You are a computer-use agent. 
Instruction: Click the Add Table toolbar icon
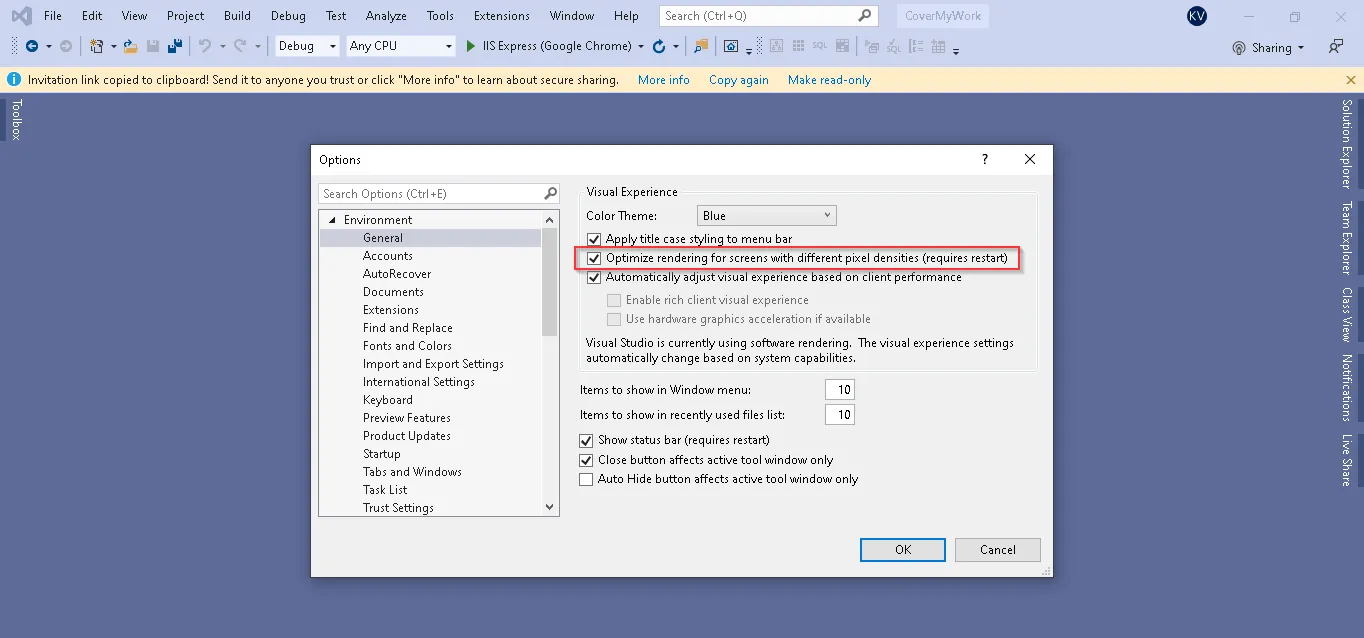[x=938, y=46]
